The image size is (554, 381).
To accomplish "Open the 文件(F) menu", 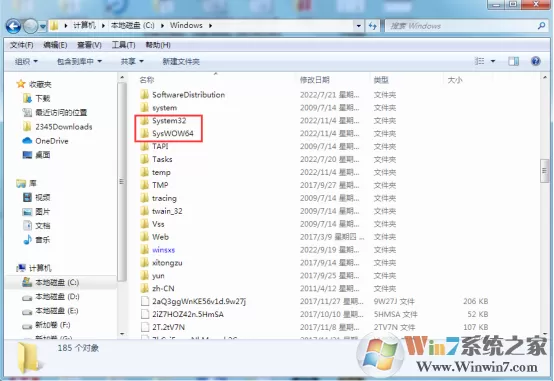I will pyautogui.click(x=22, y=45).
